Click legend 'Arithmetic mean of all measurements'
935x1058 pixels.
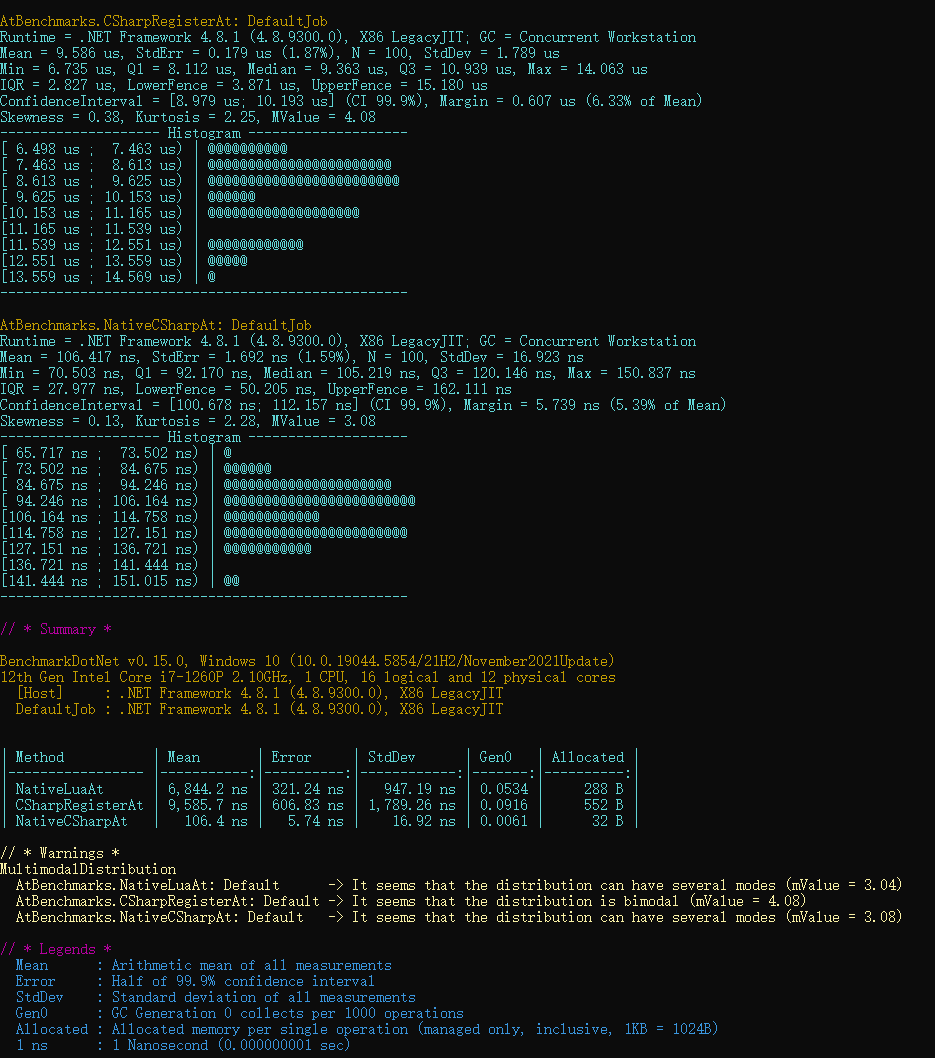click(252, 966)
